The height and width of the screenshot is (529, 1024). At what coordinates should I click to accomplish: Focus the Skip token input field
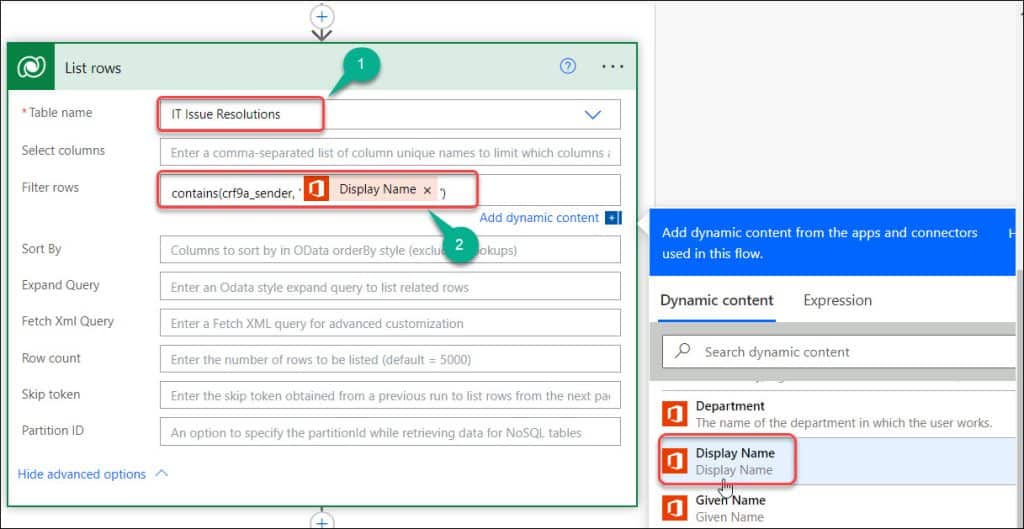coord(391,396)
